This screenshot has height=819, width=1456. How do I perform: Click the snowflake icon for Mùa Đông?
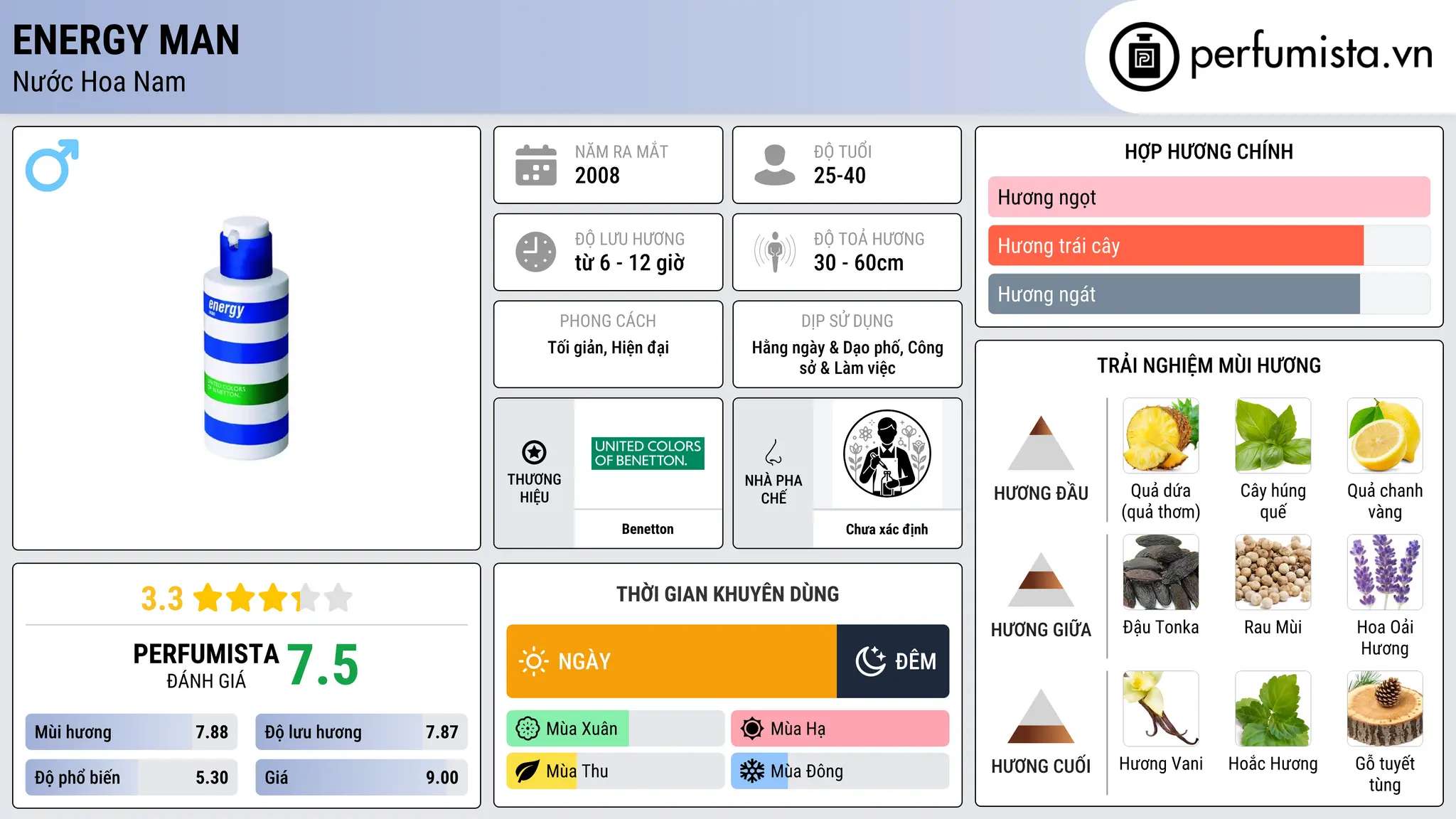point(752,771)
